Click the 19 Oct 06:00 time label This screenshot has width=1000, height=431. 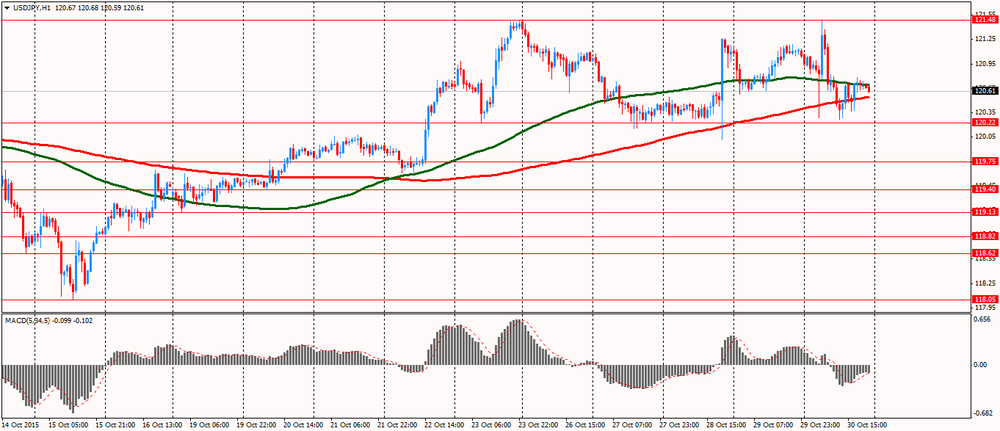pyautogui.click(x=208, y=424)
